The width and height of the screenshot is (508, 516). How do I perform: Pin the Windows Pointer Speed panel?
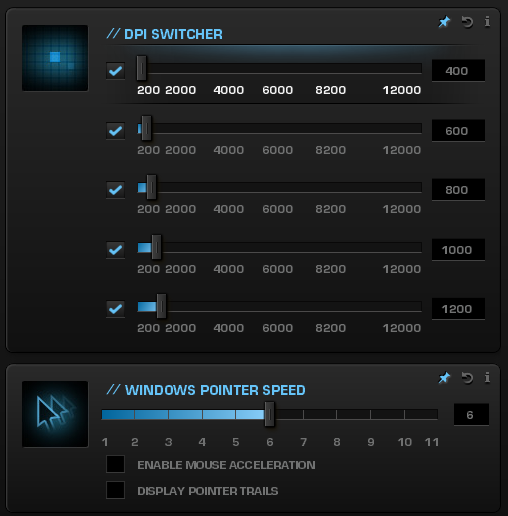pos(444,378)
